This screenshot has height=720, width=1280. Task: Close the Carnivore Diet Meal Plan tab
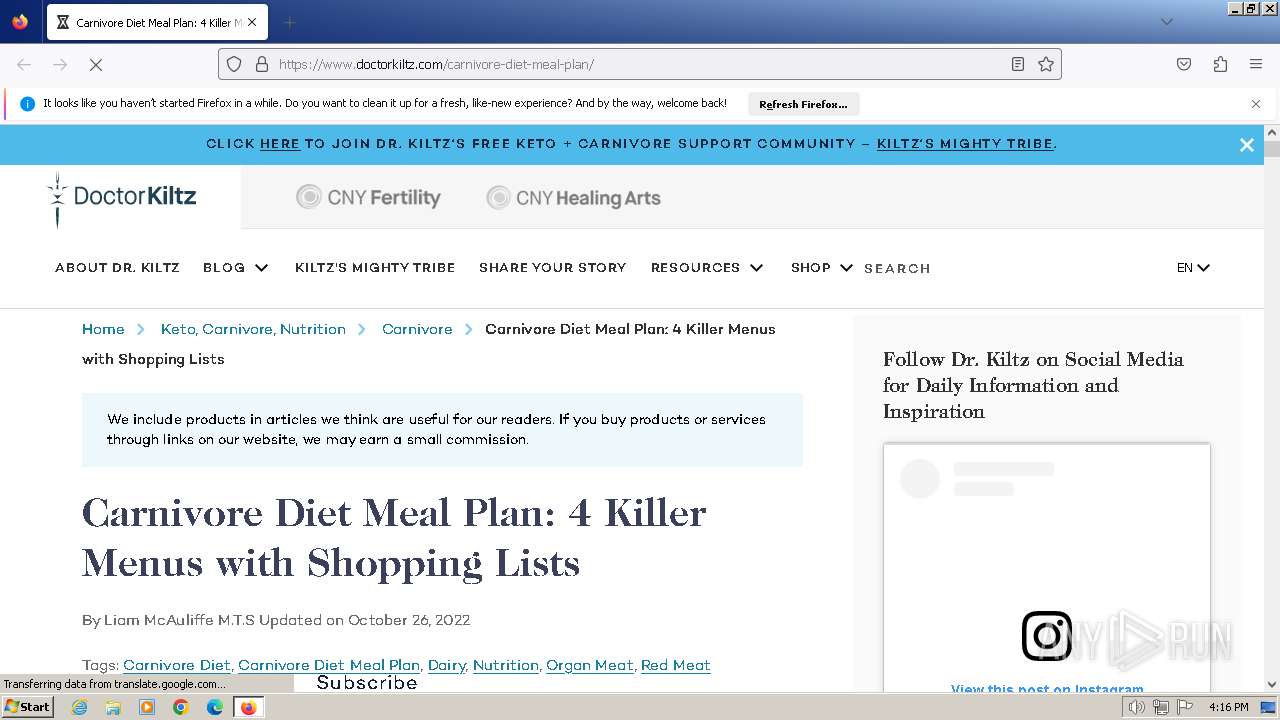pos(252,22)
